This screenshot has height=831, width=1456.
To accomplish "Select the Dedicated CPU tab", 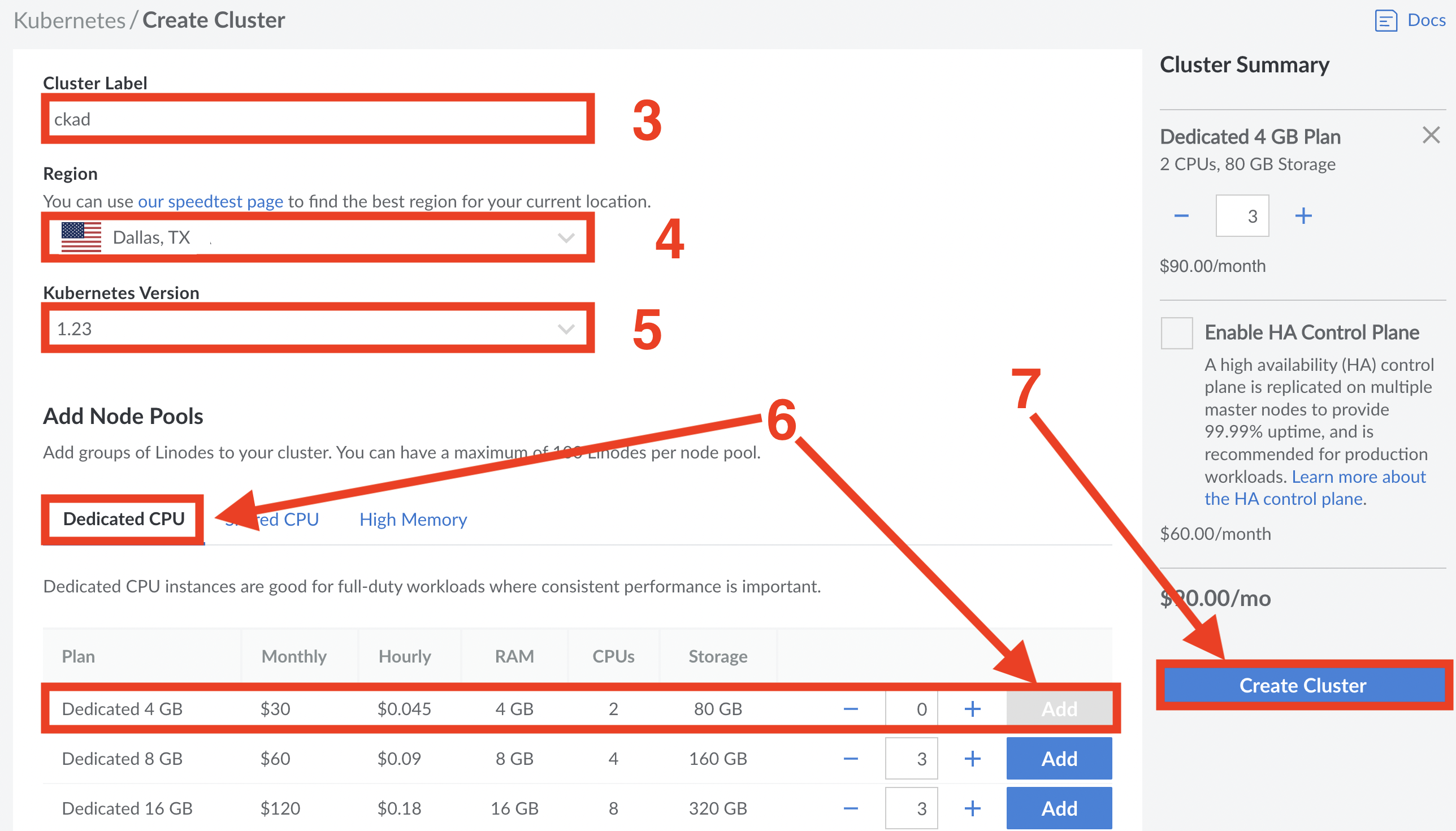I will 123,519.
